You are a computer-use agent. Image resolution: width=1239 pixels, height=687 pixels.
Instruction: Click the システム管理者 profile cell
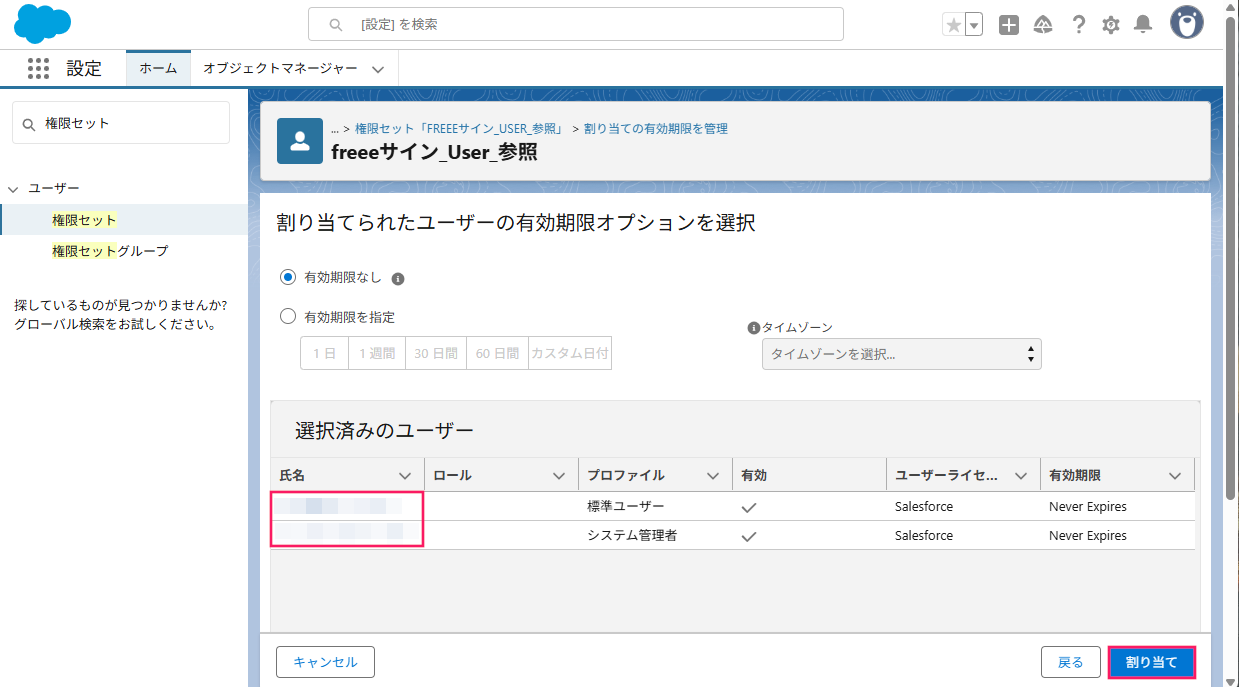(632, 536)
